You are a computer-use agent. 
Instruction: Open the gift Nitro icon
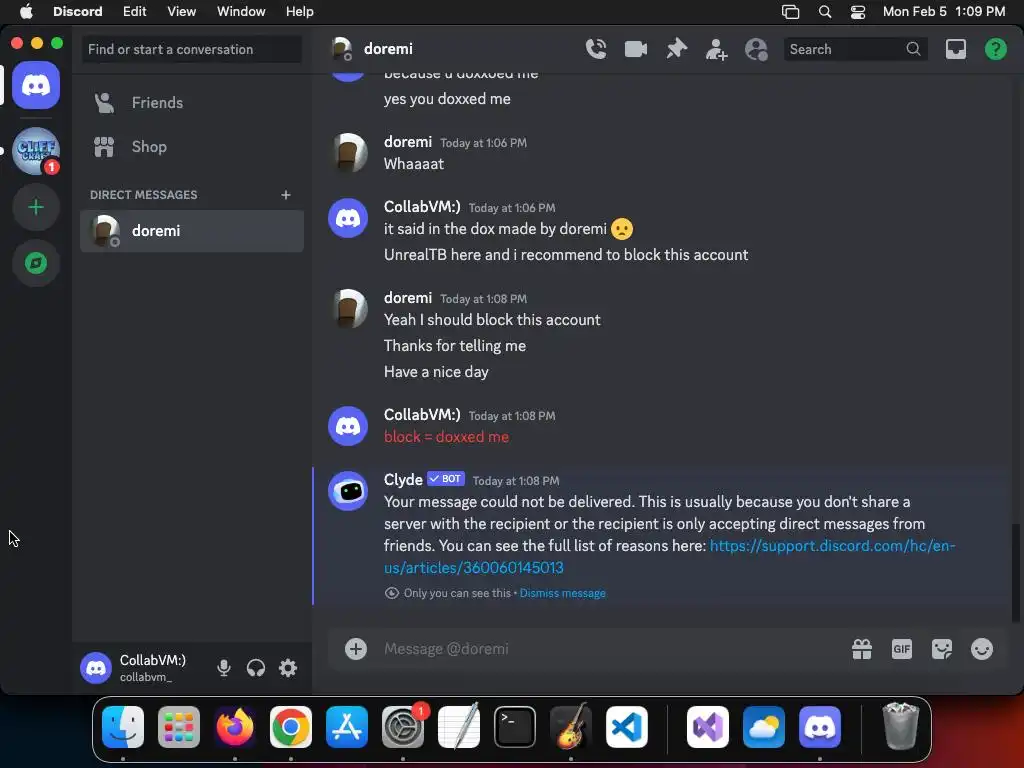pyautogui.click(x=861, y=648)
